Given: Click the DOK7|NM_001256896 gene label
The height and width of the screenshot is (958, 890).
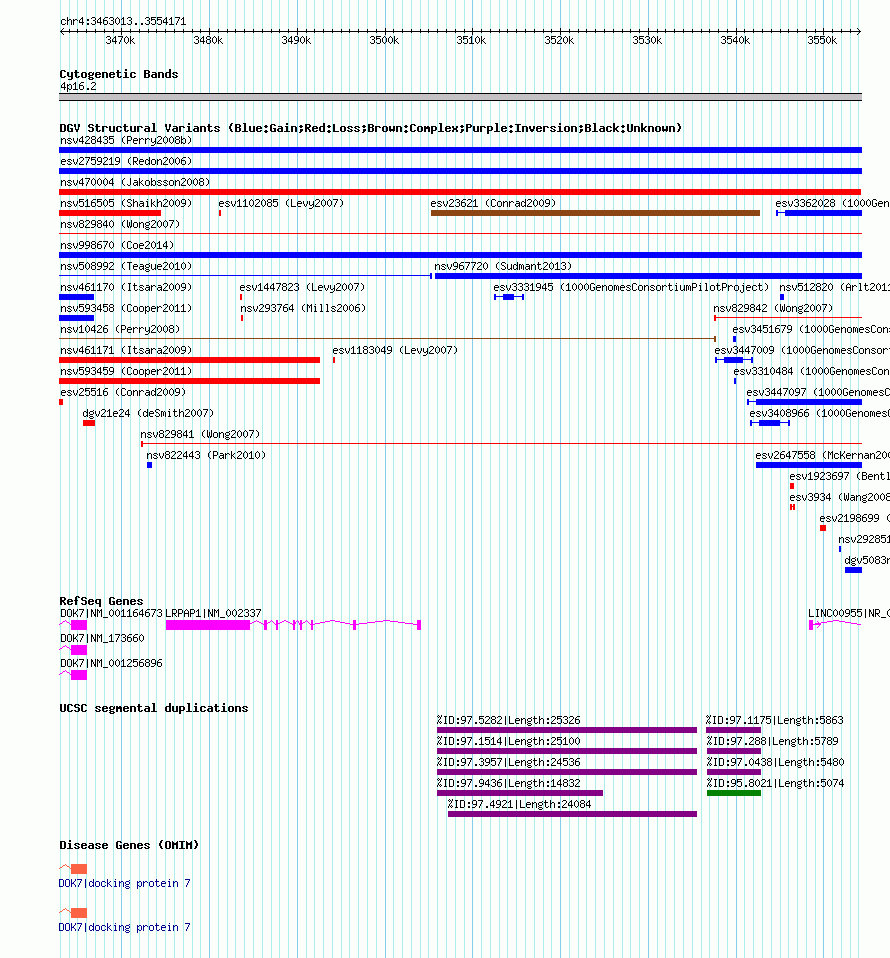Looking at the screenshot, I should [x=111, y=663].
